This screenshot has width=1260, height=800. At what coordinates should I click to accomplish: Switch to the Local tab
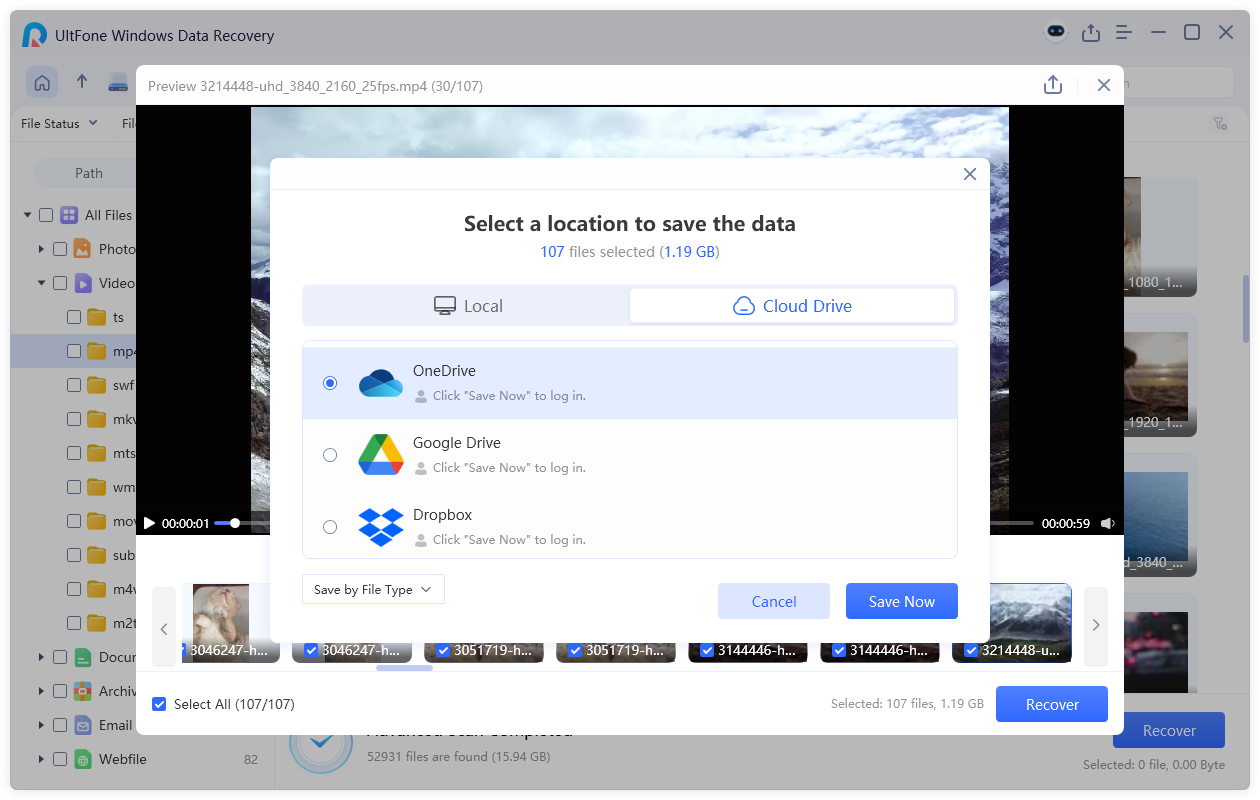(x=467, y=306)
